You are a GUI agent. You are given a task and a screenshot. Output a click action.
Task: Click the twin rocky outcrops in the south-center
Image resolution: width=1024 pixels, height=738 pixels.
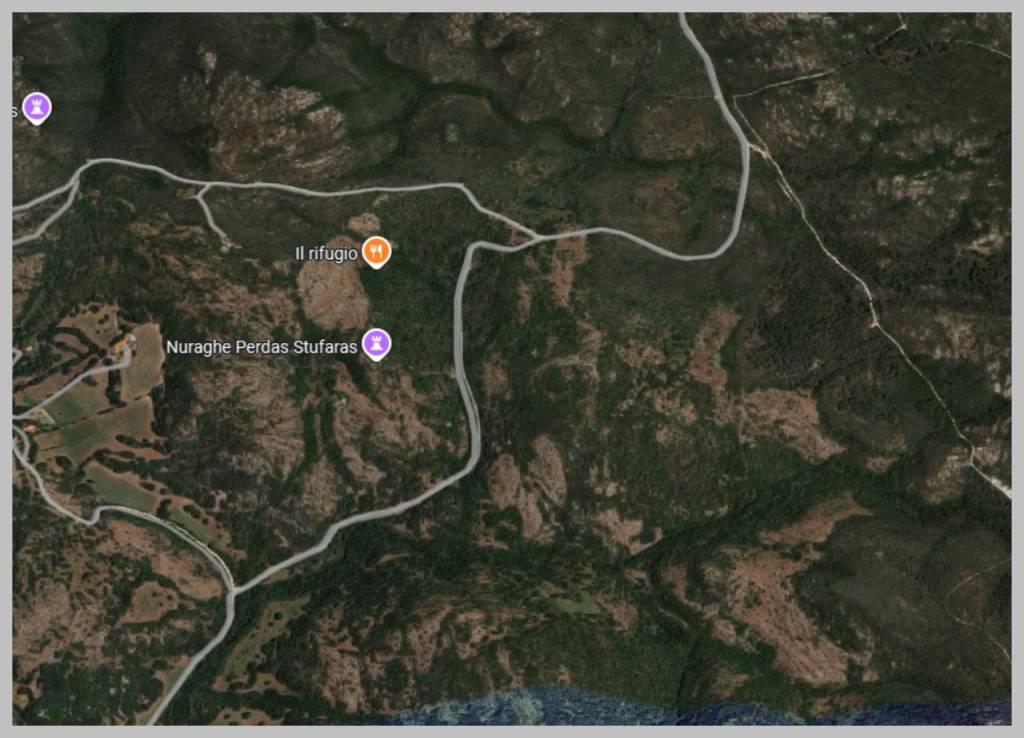click(528, 483)
